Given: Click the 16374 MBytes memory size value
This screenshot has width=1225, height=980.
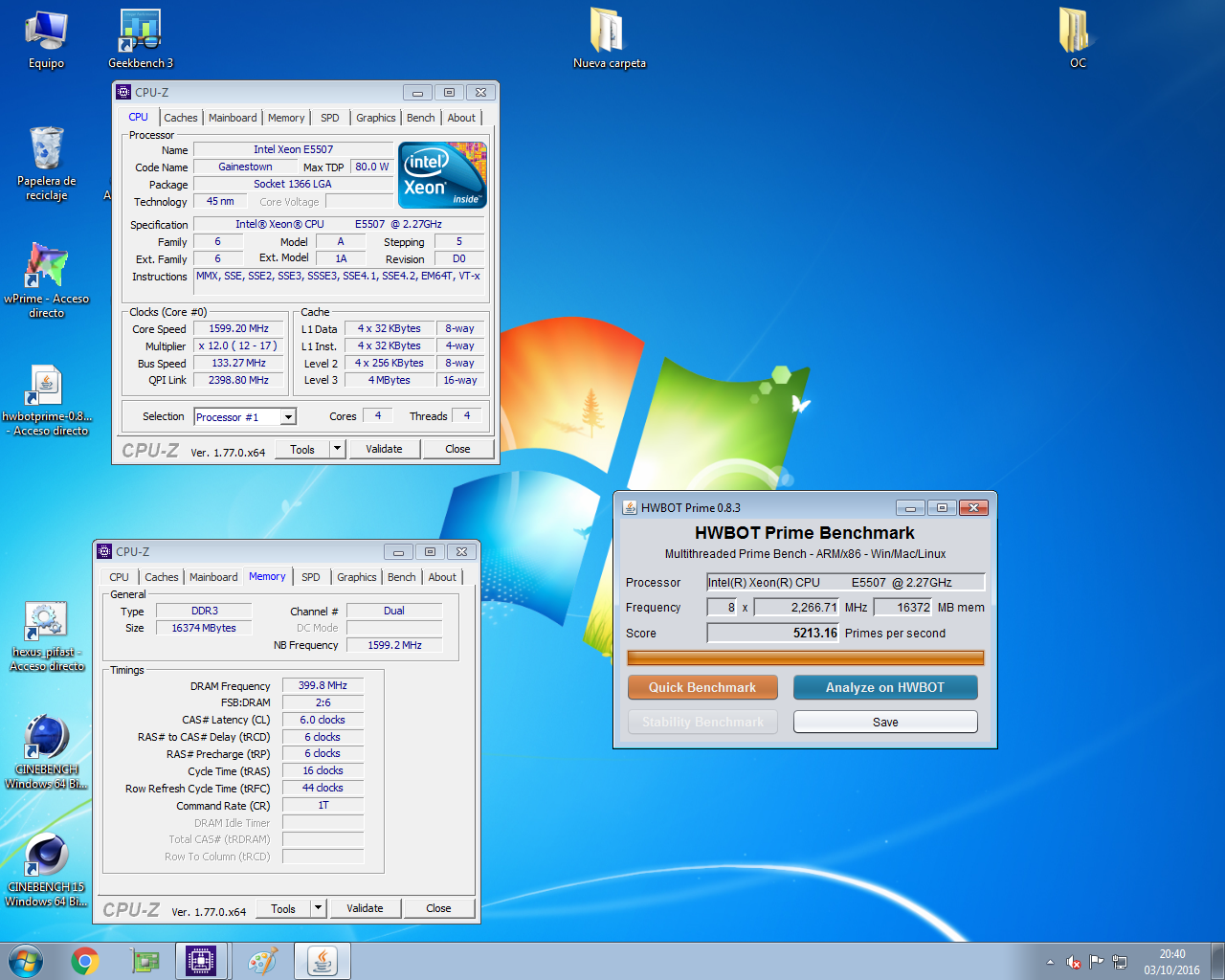Looking at the screenshot, I should pos(204,628).
